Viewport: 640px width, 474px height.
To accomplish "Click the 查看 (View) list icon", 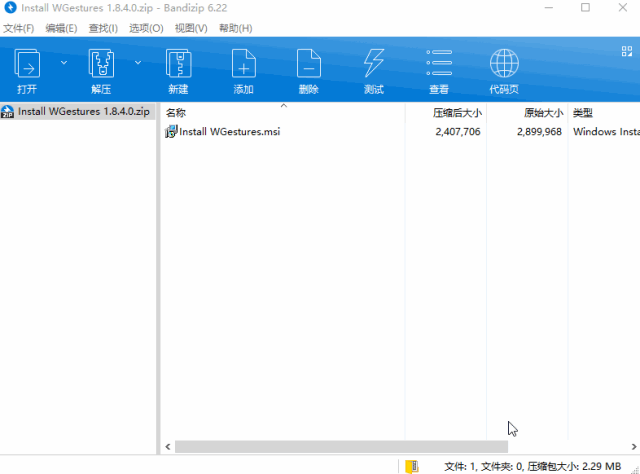I will click(x=439, y=63).
